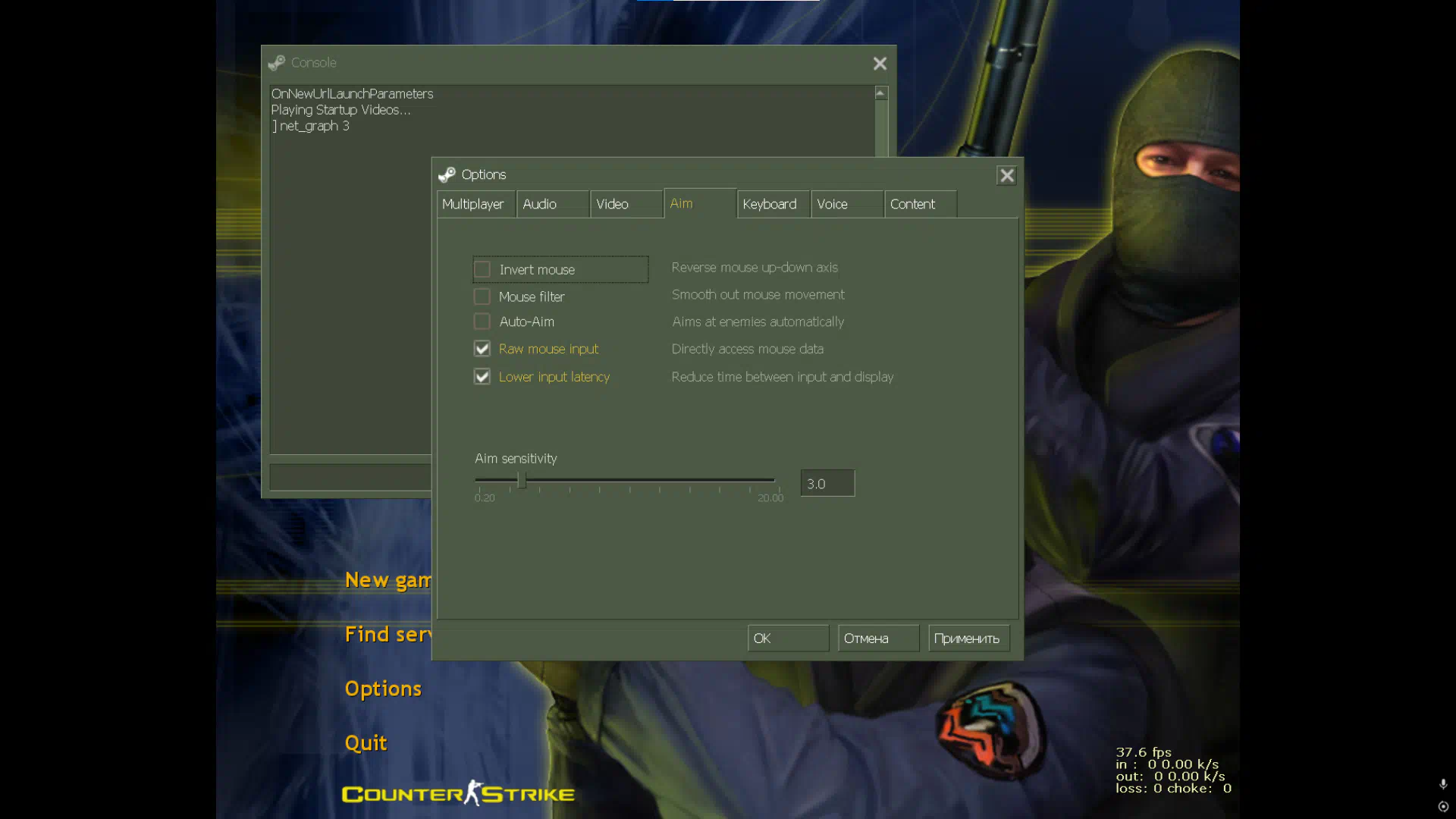This screenshot has height=819, width=1456.
Task: Click the 'Smooth out mouse movement' description
Action: [758, 295]
